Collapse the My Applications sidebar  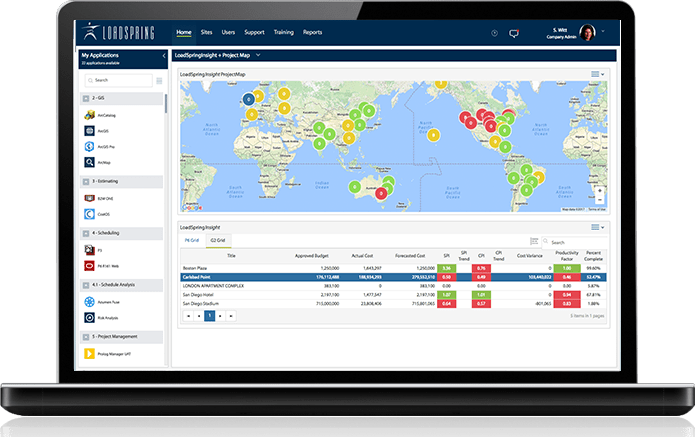click(164, 56)
